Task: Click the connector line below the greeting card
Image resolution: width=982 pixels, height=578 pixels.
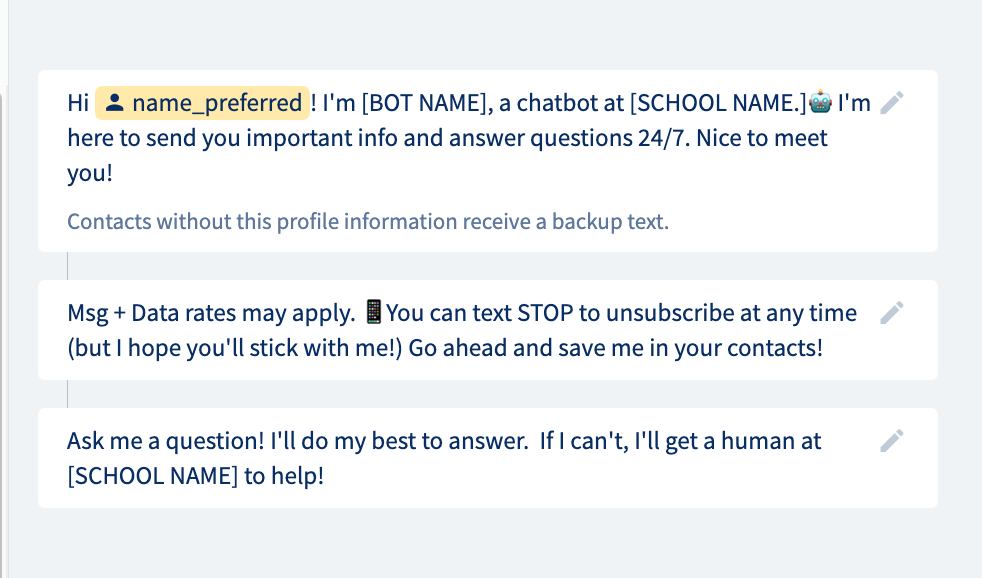Action: click(x=68, y=266)
